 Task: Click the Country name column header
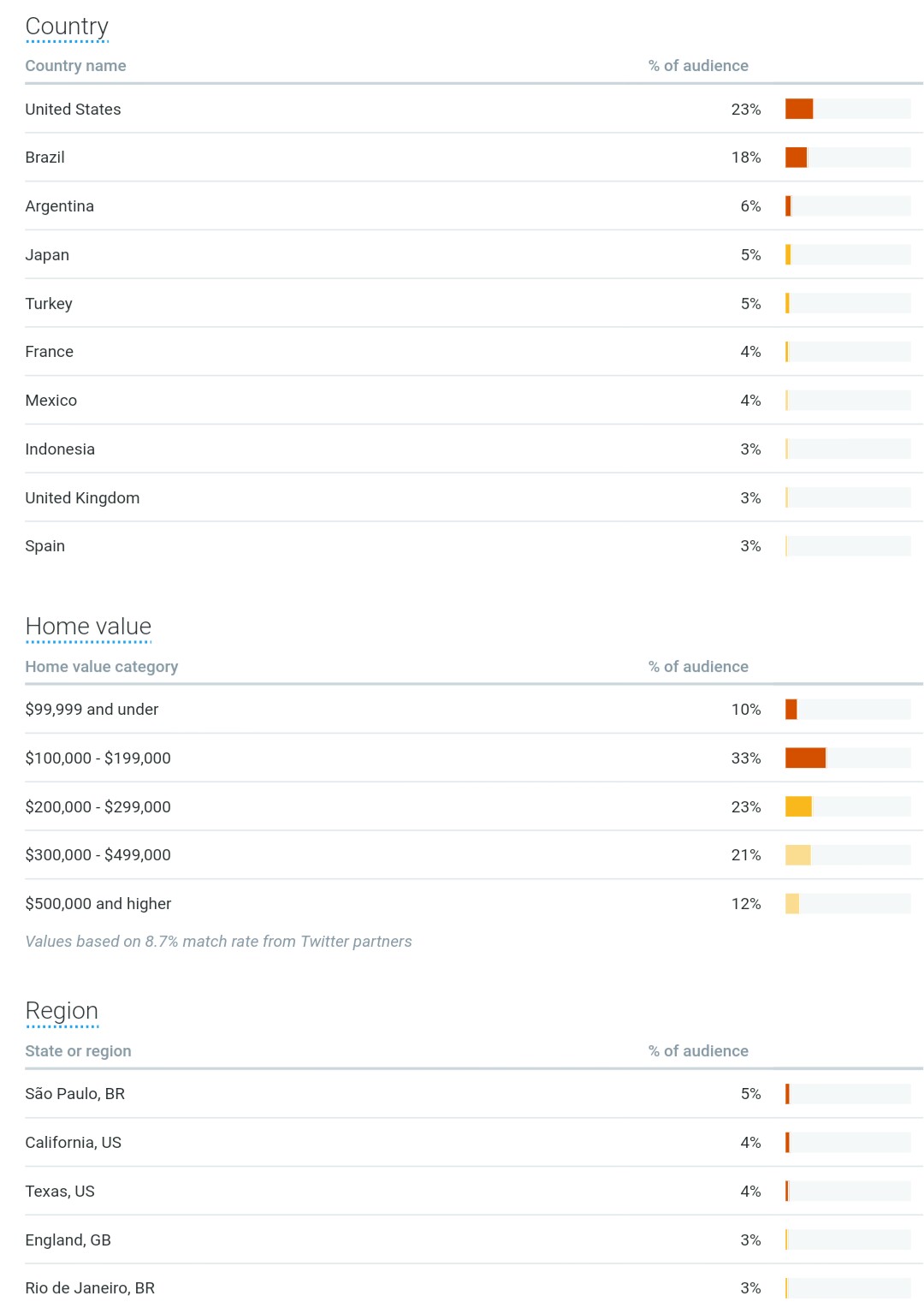[x=75, y=66]
